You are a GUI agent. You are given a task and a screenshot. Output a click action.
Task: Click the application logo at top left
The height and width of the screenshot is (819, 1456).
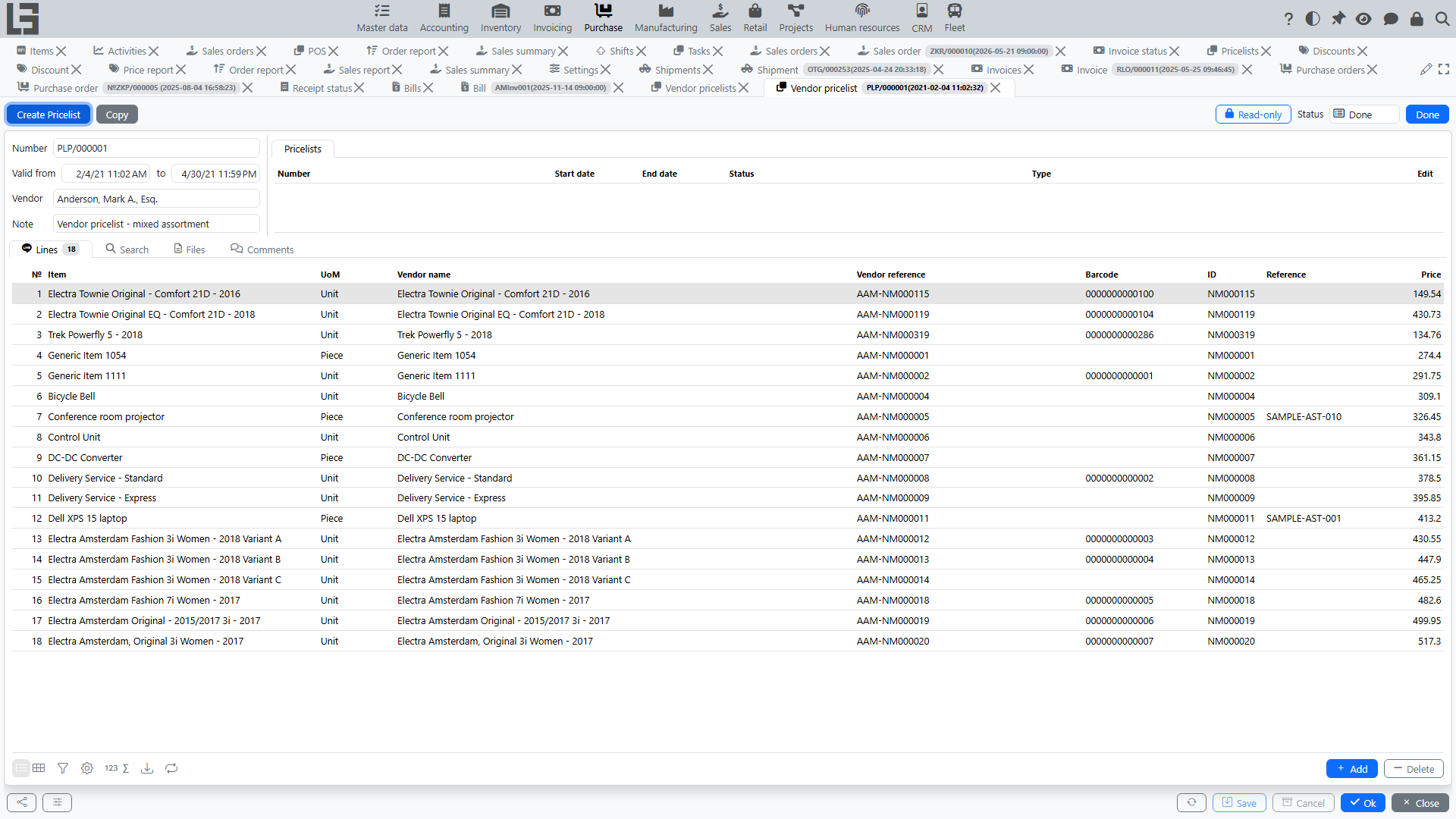tap(23, 18)
